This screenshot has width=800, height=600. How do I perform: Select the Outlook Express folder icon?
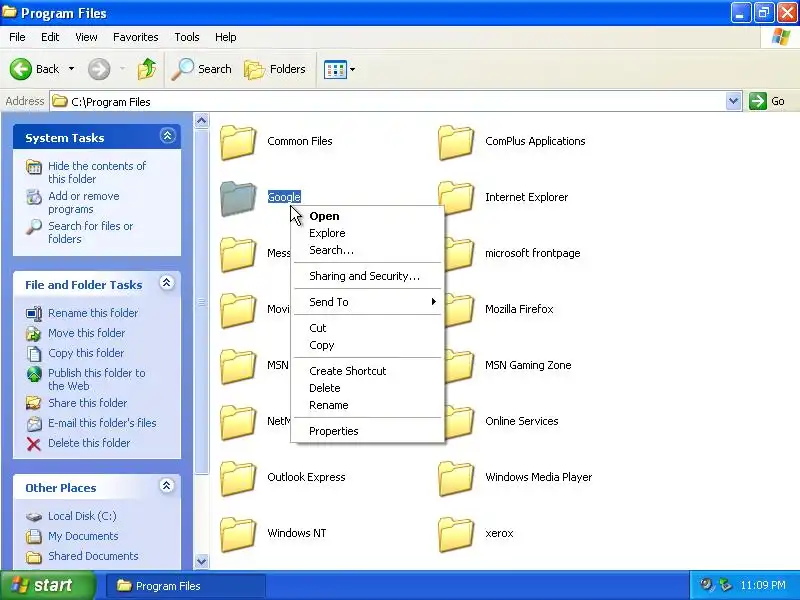(238, 479)
